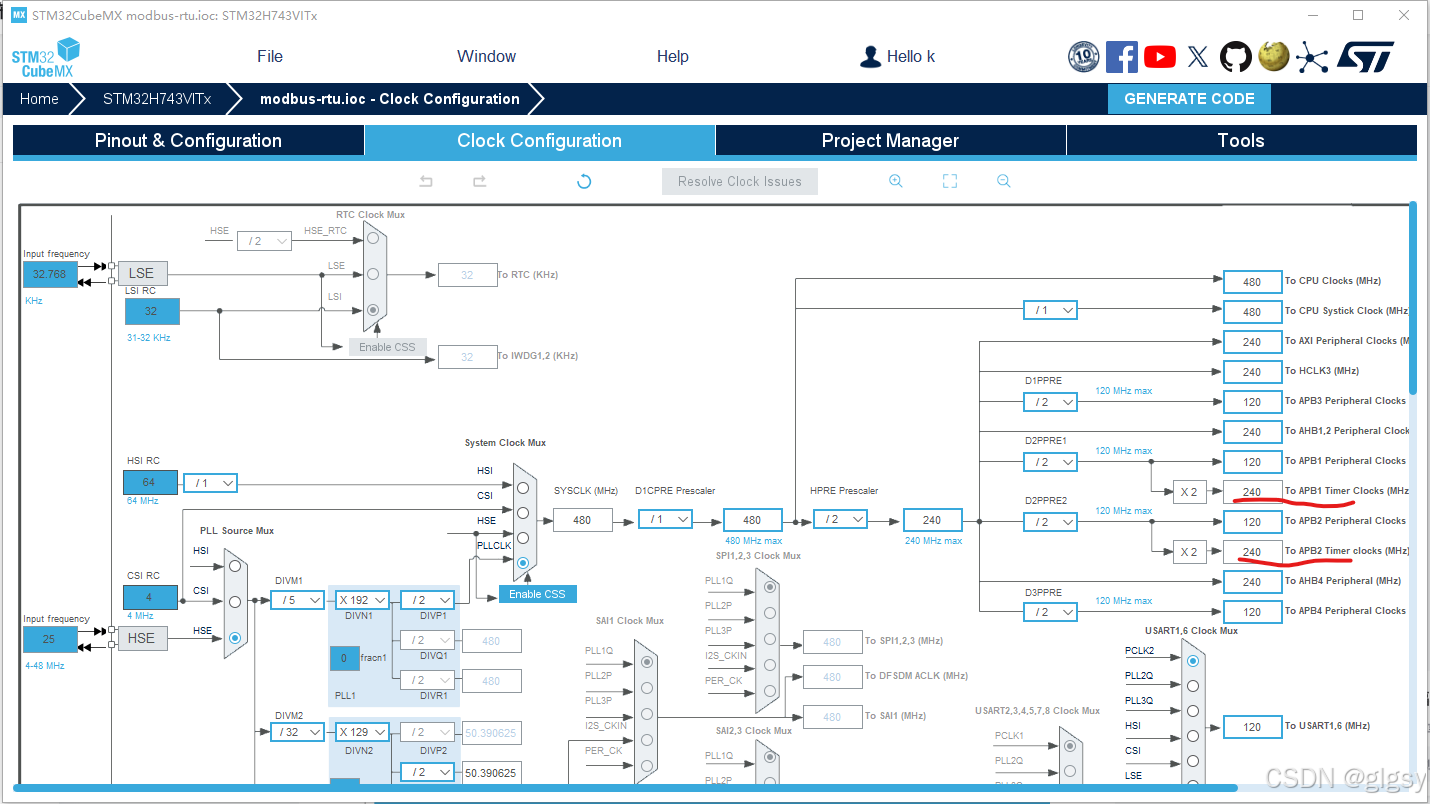Select the PLLCLK radio in System Clock Mux
The height and width of the screenshot is (804, 1430).
[522, 563]
